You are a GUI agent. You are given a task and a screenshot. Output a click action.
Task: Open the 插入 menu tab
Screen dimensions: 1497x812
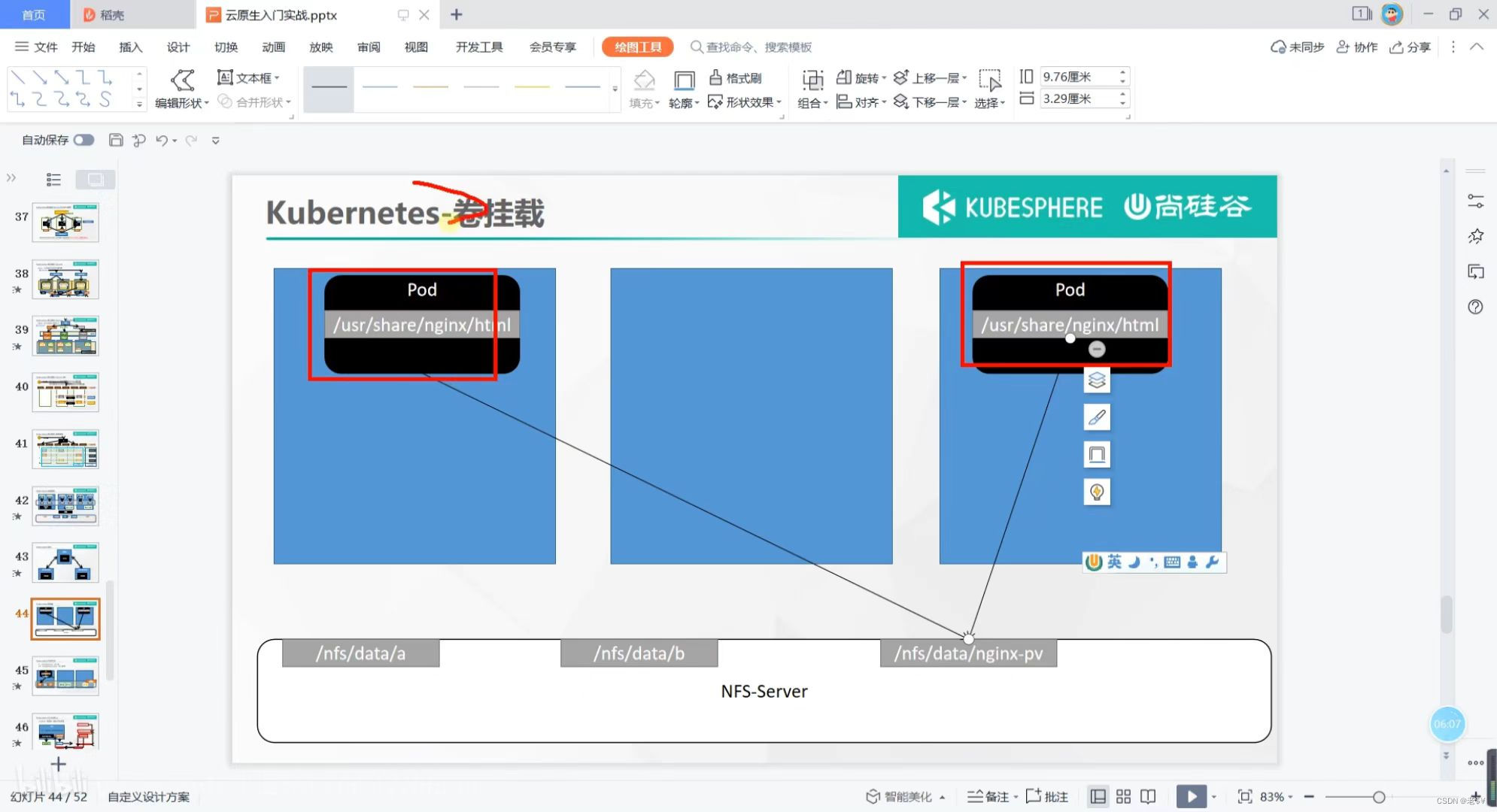click(130, 47)
